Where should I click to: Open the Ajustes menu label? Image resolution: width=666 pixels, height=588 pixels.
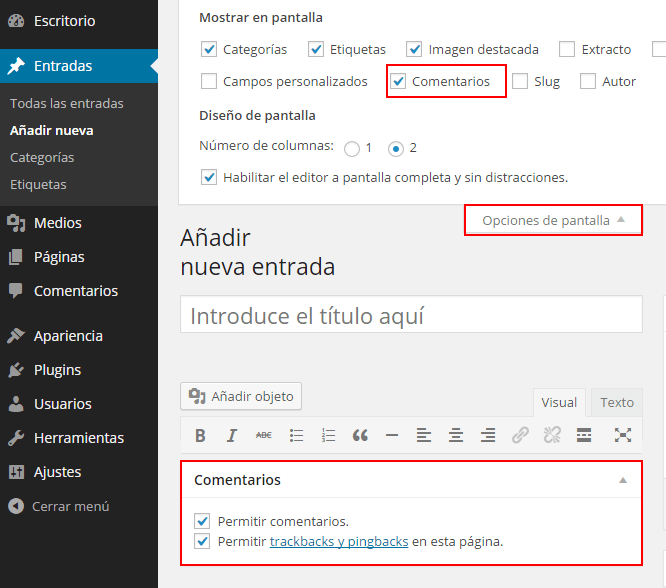57,472
